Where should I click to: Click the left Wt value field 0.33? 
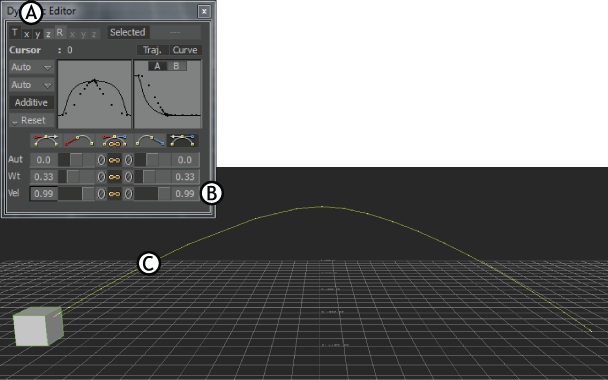[43, 177]
